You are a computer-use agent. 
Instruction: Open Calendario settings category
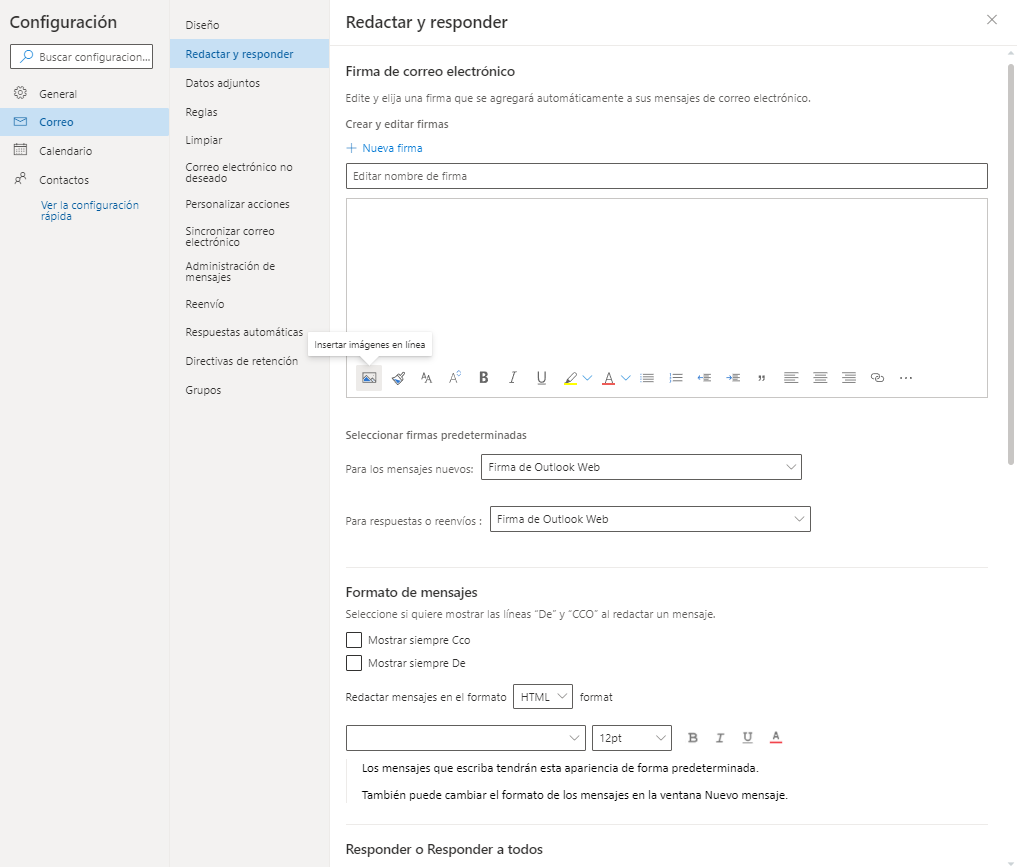(84, 150)
